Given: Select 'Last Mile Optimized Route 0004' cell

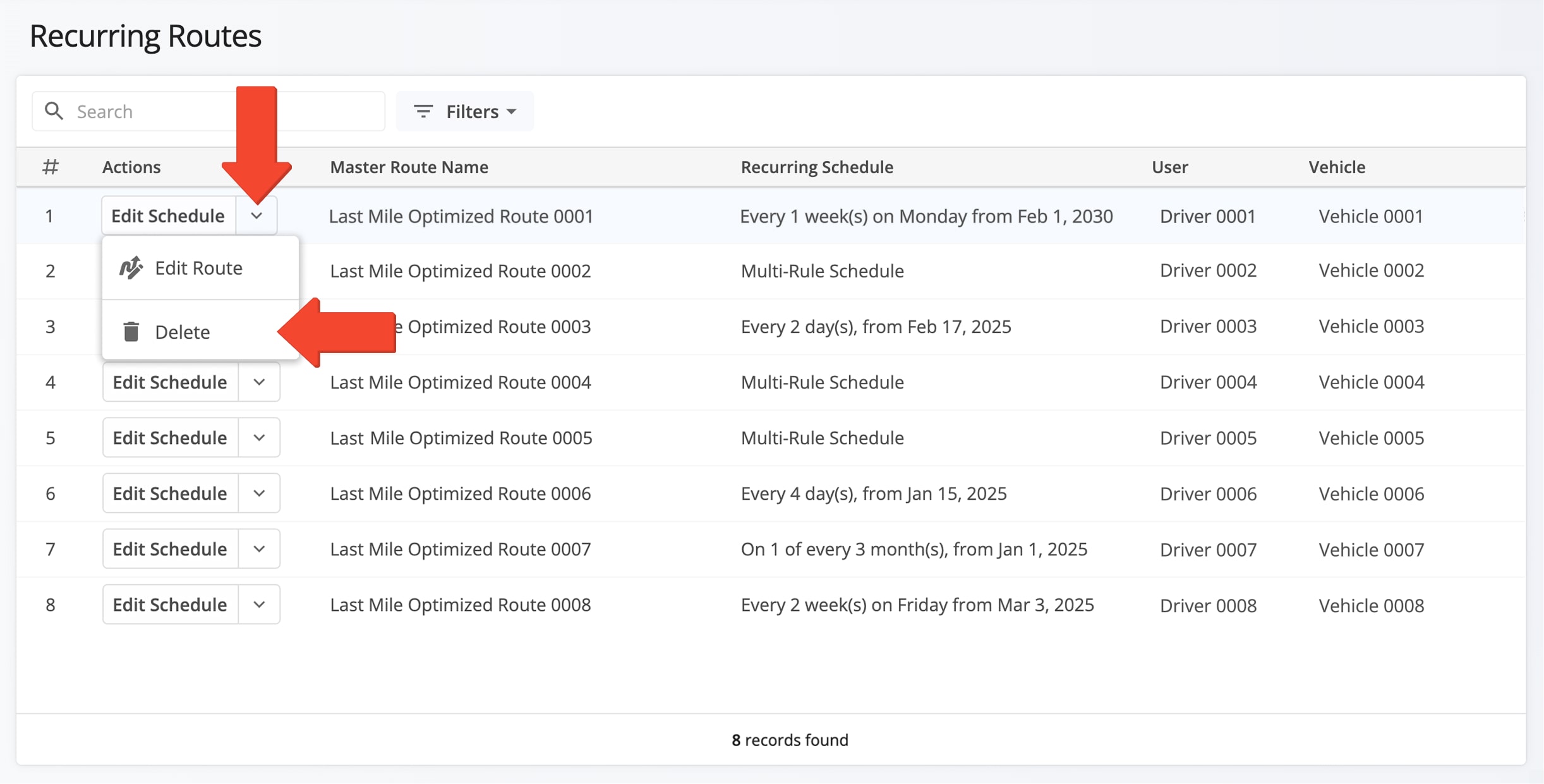Looking at the screenshot, I should point(461,382).
